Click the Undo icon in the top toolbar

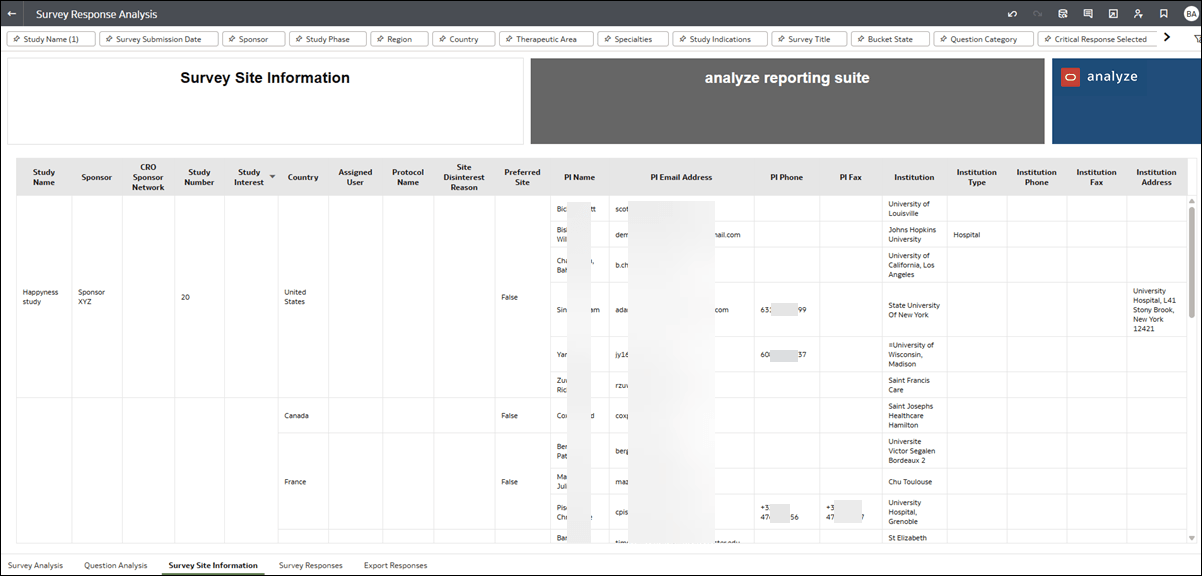coord(1012,14)
